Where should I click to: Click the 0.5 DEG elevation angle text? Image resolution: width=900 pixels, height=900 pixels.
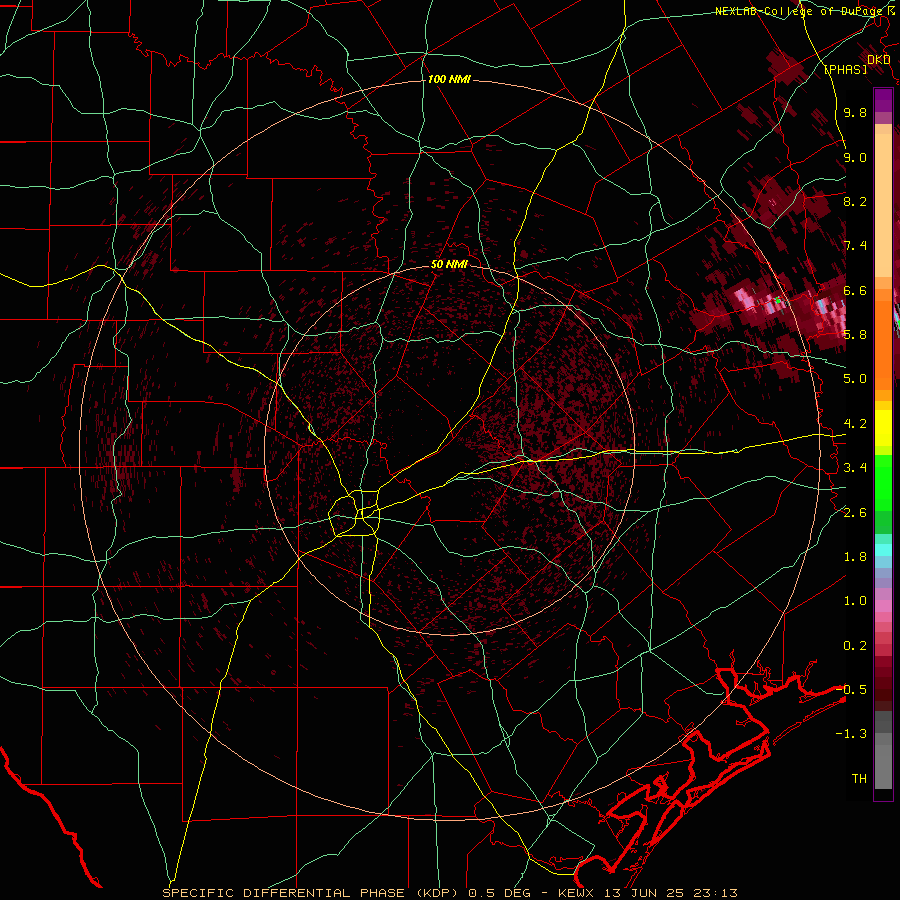click(x=501, y=893)
